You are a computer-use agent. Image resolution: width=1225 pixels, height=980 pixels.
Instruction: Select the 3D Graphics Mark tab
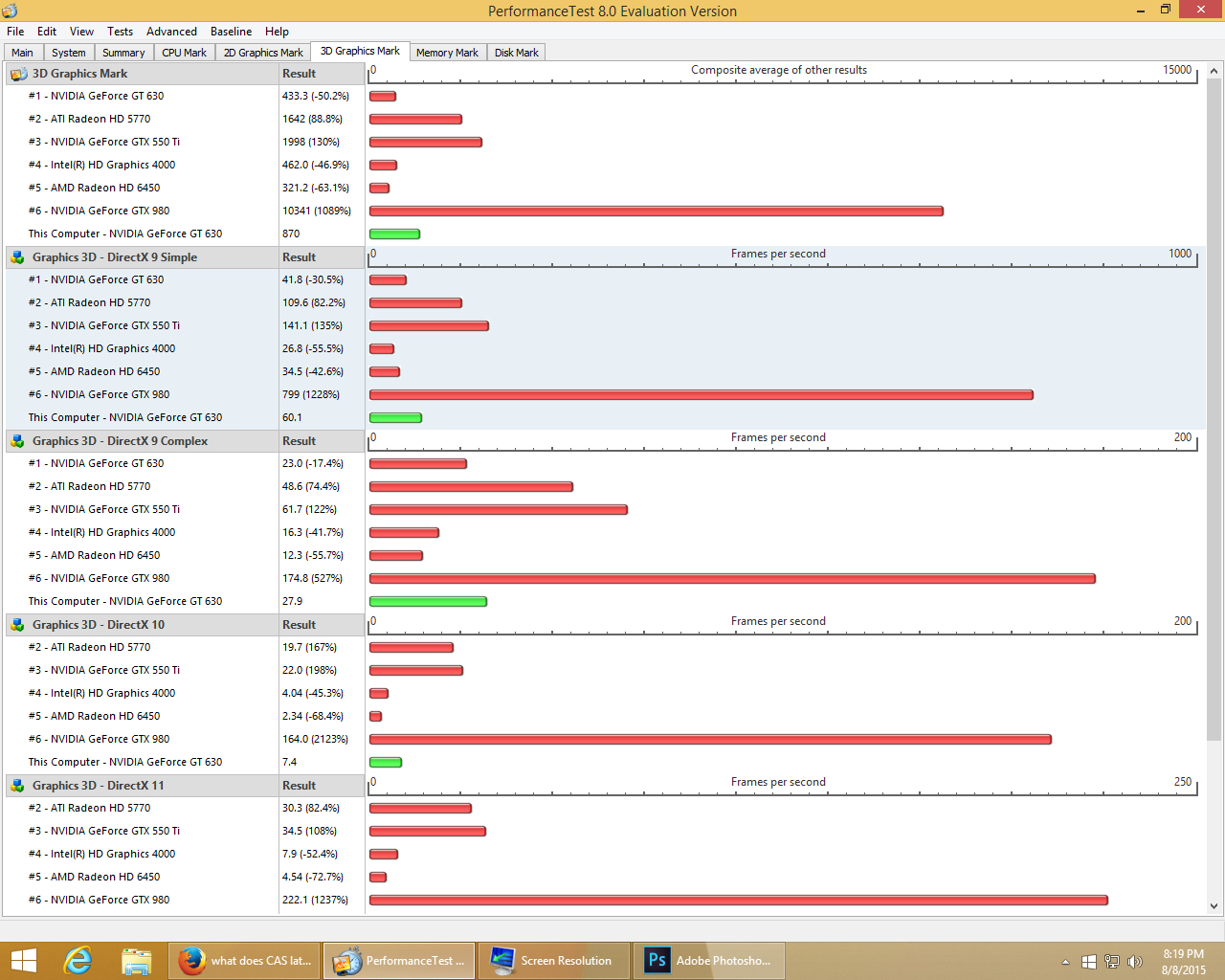click(361, 51)
